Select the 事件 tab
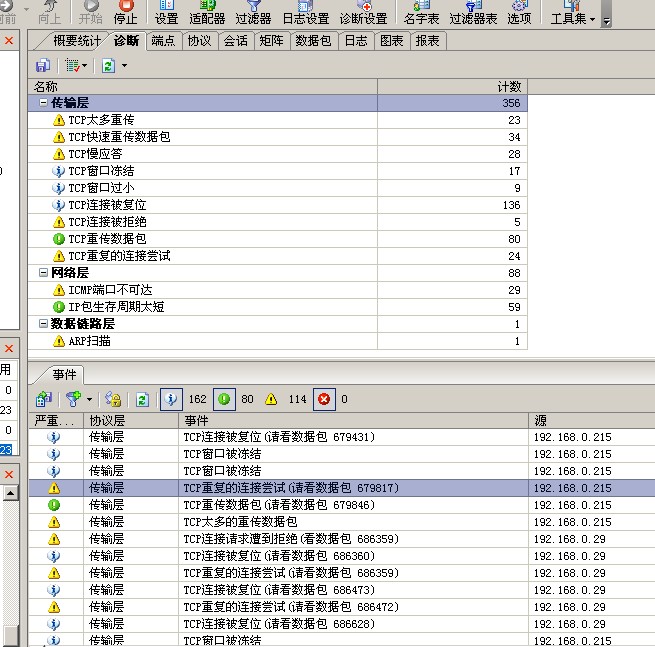Screen dimensions: 655x647 (x=64, y=375)
